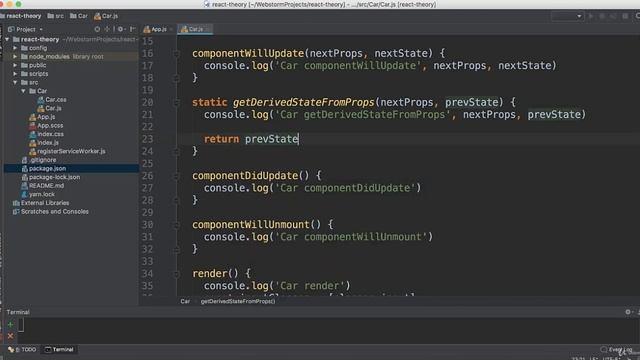640x360 pixels.
Task: Expand the config folder
Action: pyautogui.click(x=15, y=48)
